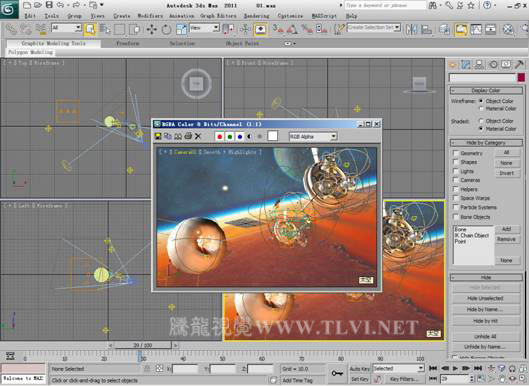
Task: Enable the blue channel in render window
Action: tap(240, 136)
